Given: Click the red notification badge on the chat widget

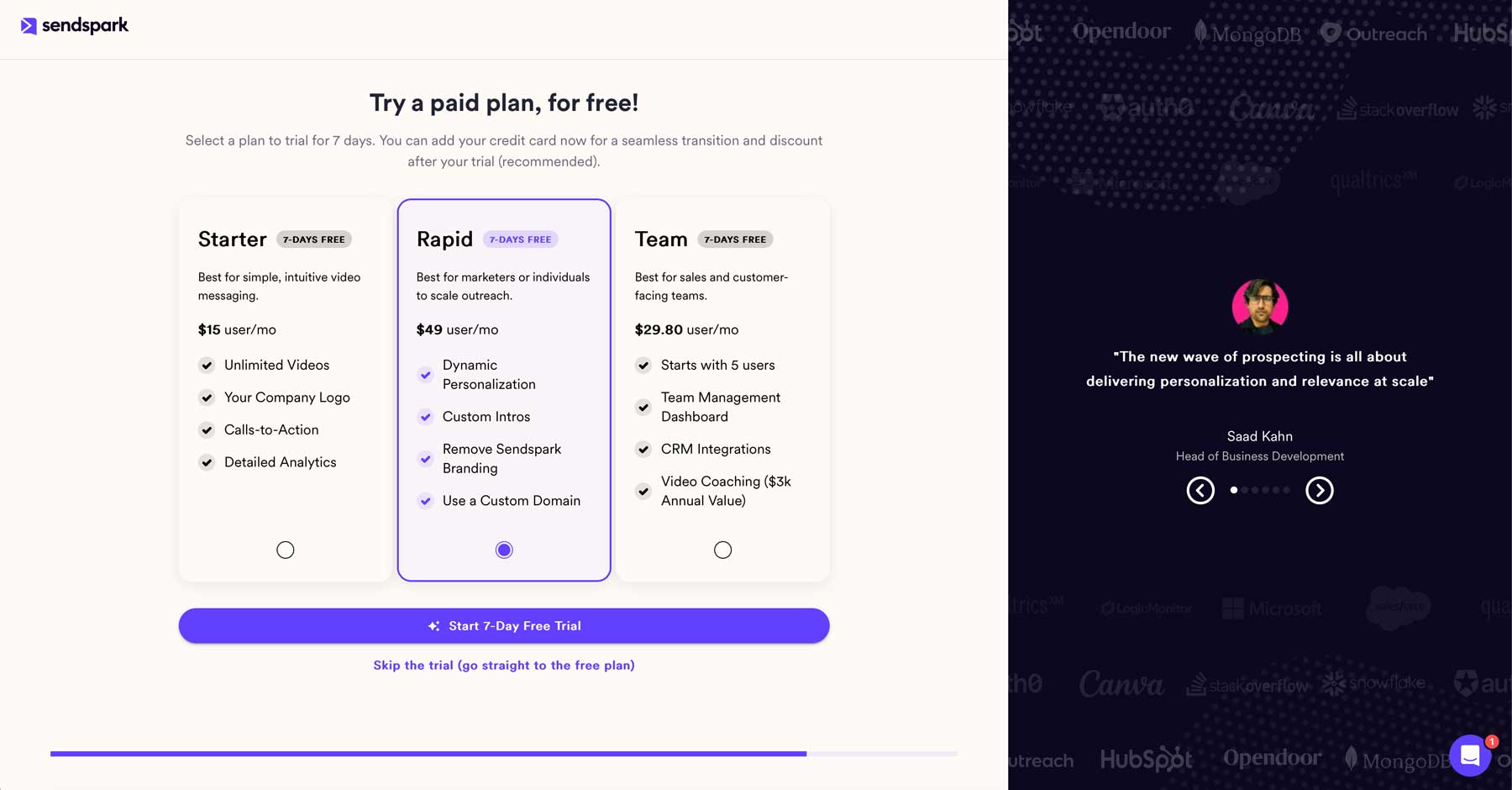Looking at the screenshot, I should [1491, 742].
